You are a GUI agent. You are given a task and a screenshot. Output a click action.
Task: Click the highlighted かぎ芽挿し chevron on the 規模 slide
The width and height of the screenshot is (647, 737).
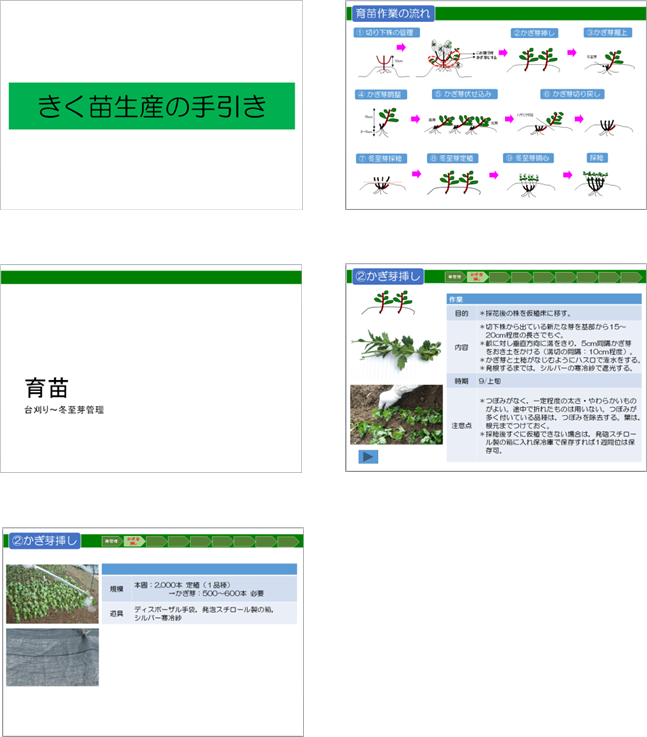(134, 541)
